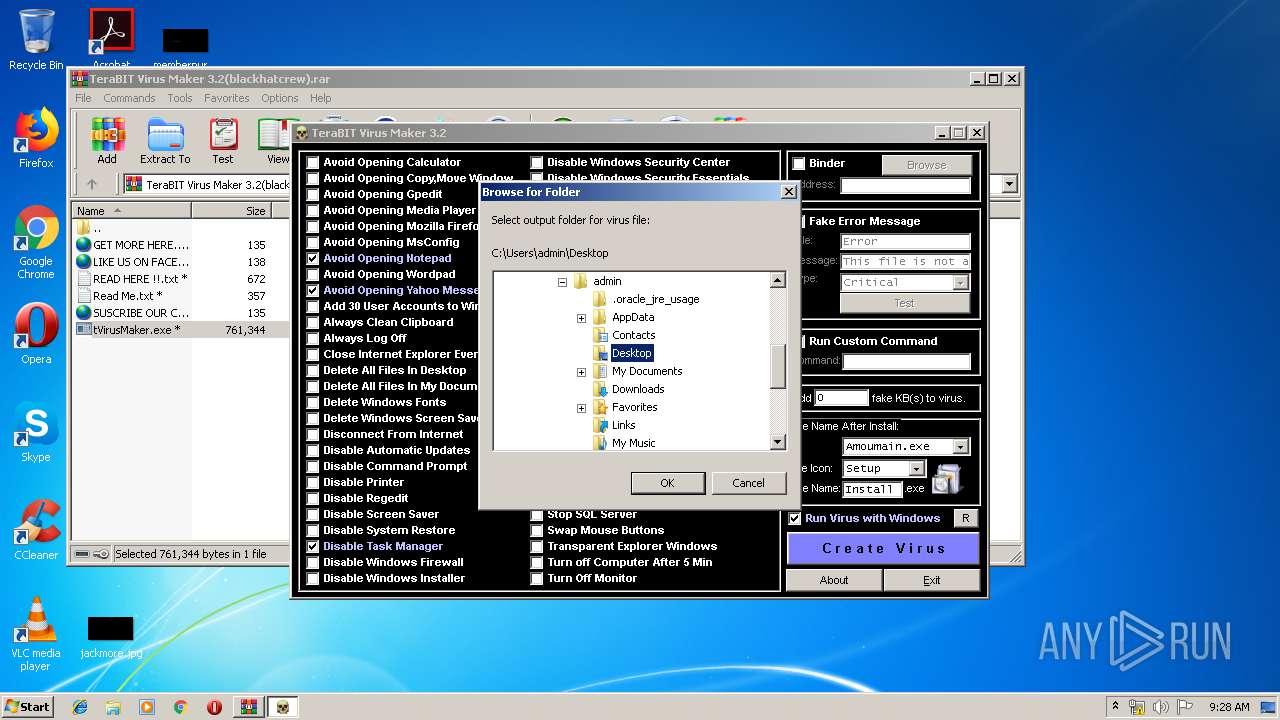Select the READ HERE !!.txt file

(132, 278)
